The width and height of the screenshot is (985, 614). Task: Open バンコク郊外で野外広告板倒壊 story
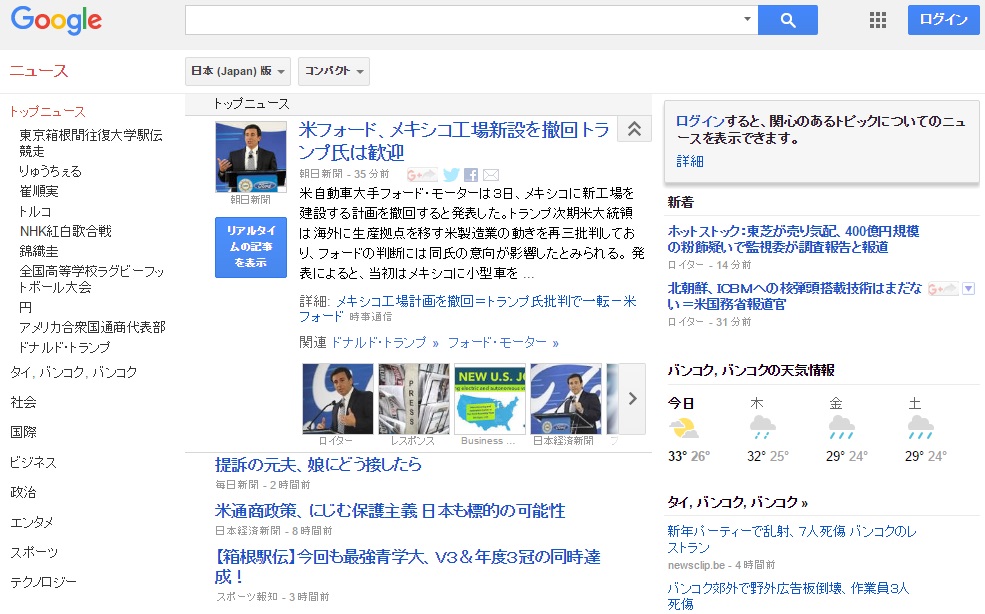pos(788,596)
